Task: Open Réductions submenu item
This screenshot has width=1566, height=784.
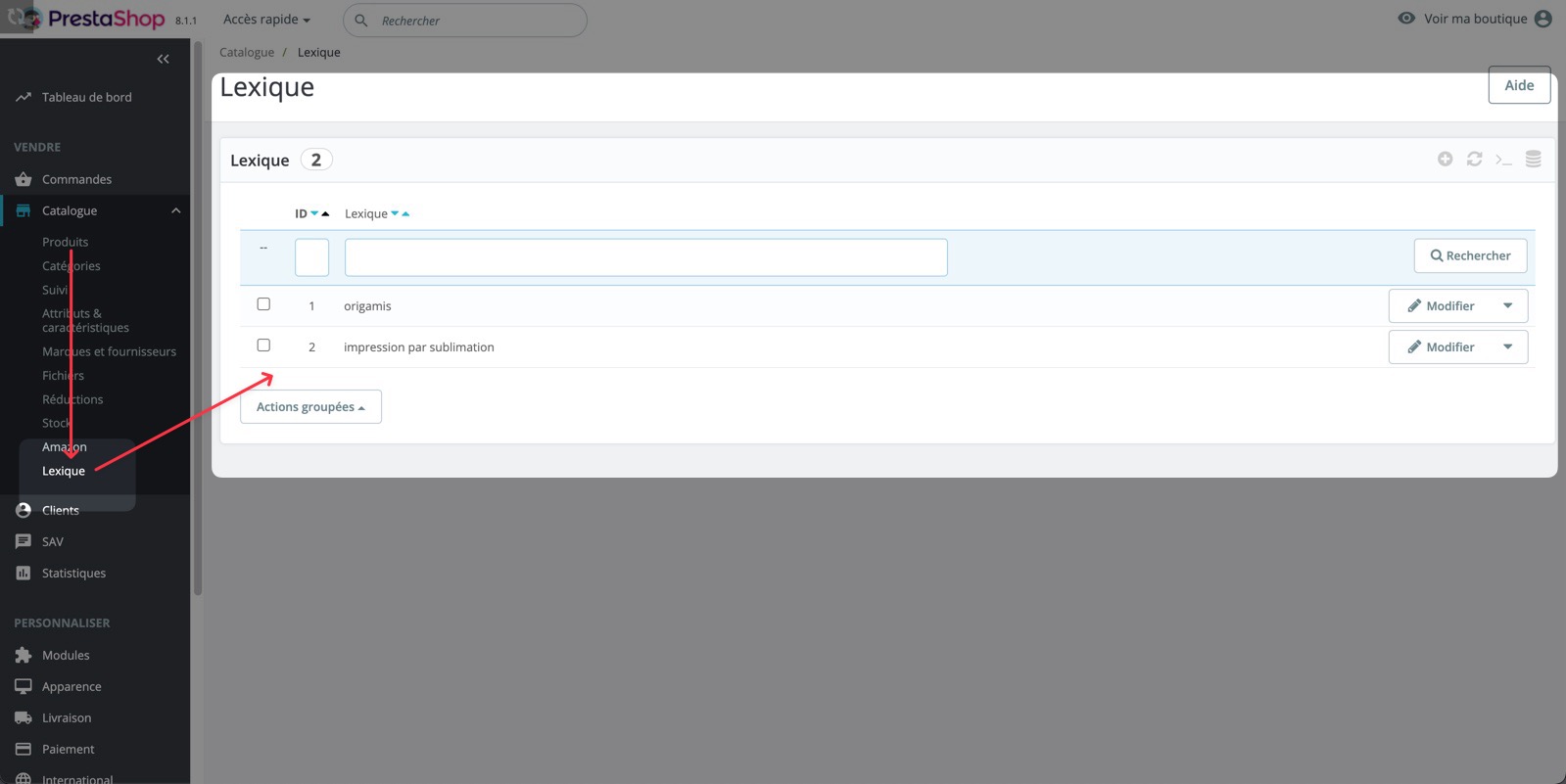Action: (x=72, y=399)
